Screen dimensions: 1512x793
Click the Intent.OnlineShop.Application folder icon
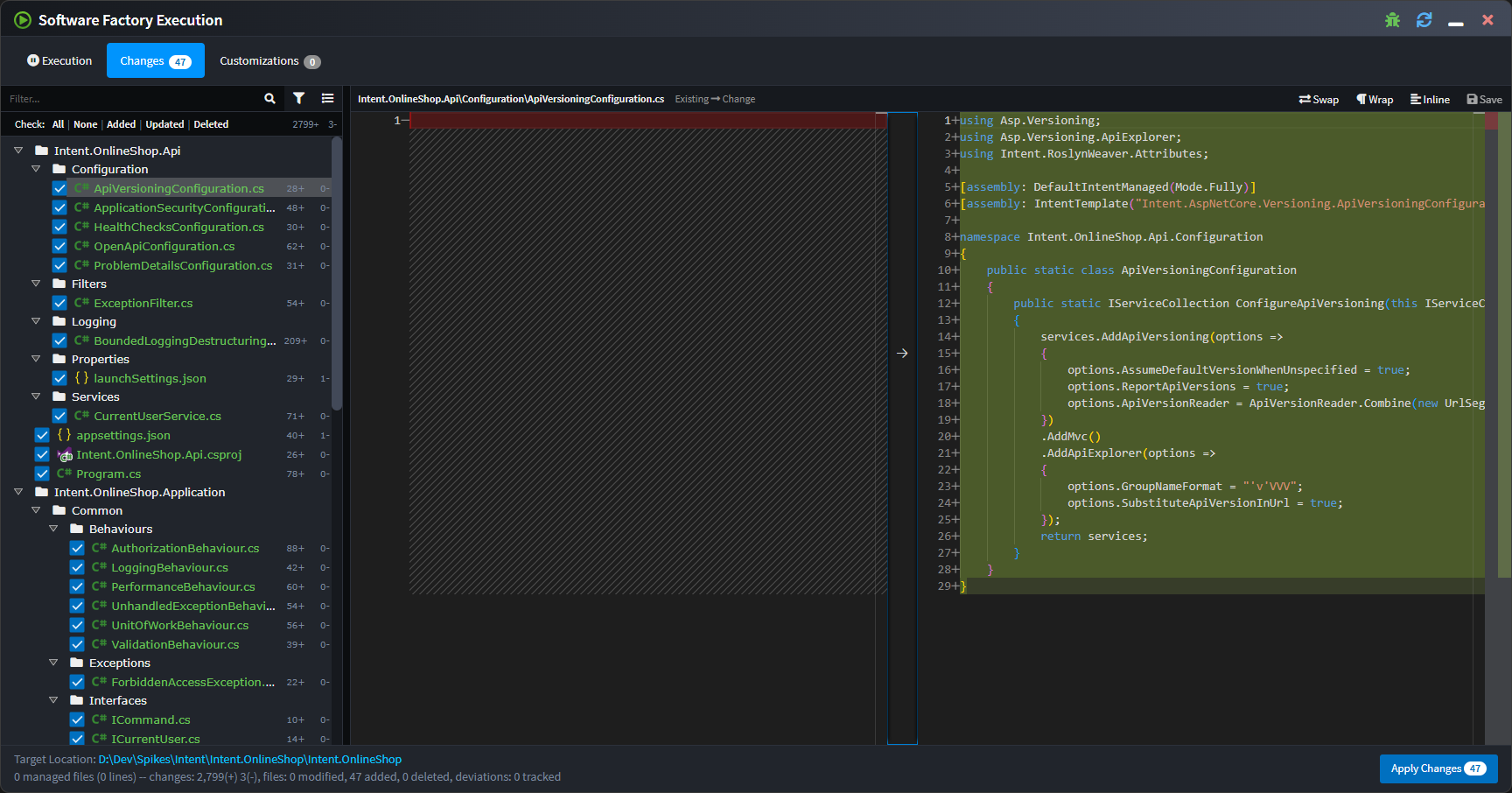[41, 492]
